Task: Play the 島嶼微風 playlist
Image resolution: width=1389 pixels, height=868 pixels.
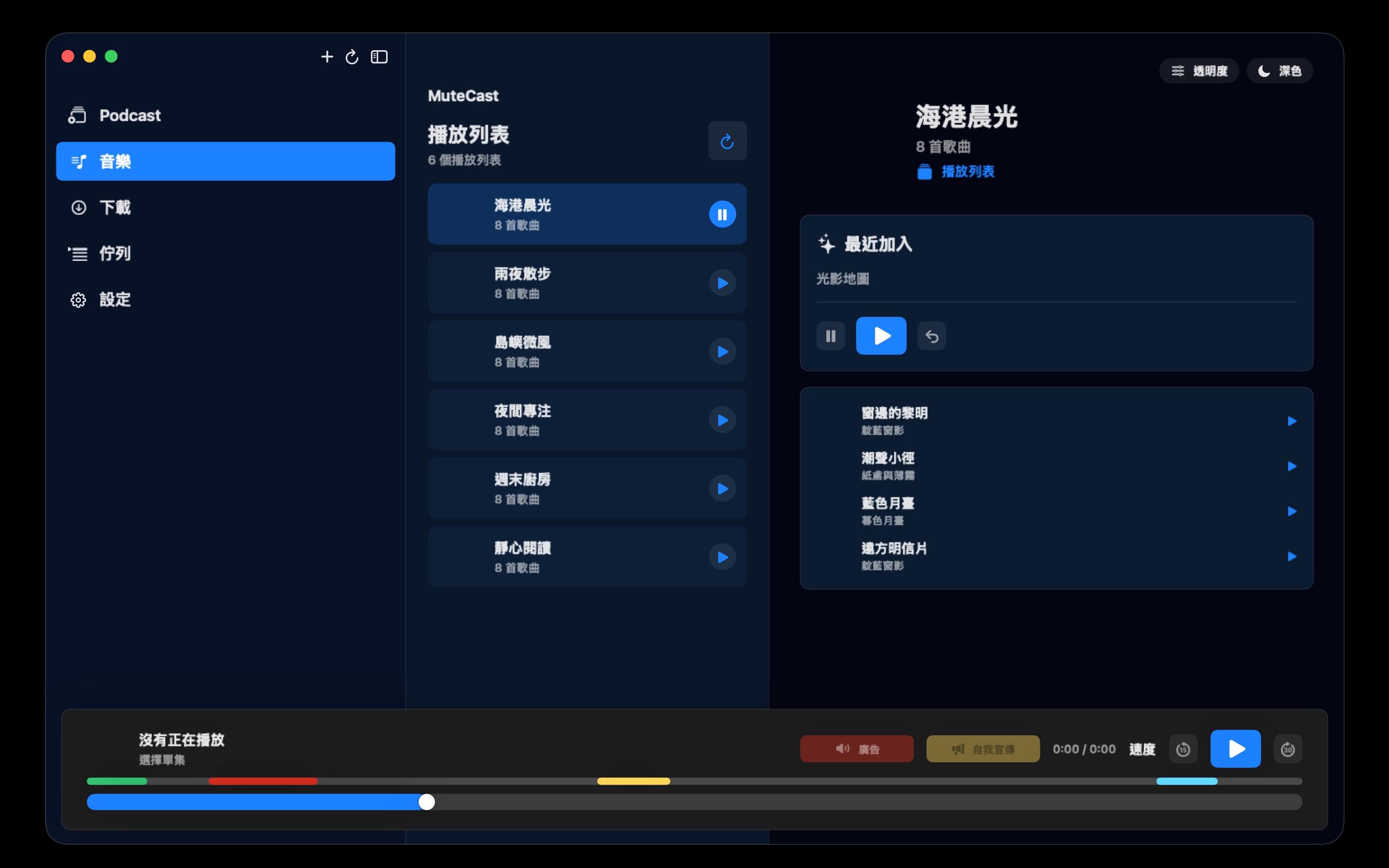Action: [722, 352]
